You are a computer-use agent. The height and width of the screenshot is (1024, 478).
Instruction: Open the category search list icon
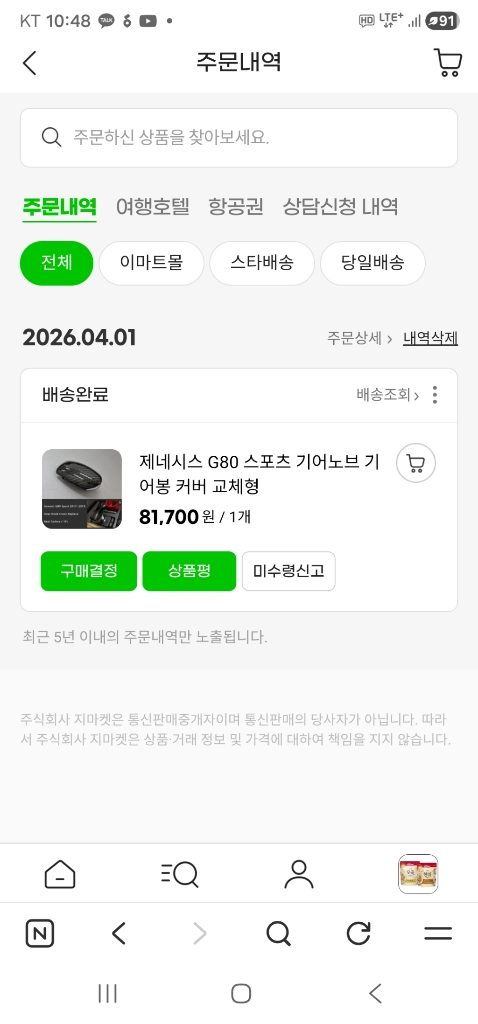point(179,874)
